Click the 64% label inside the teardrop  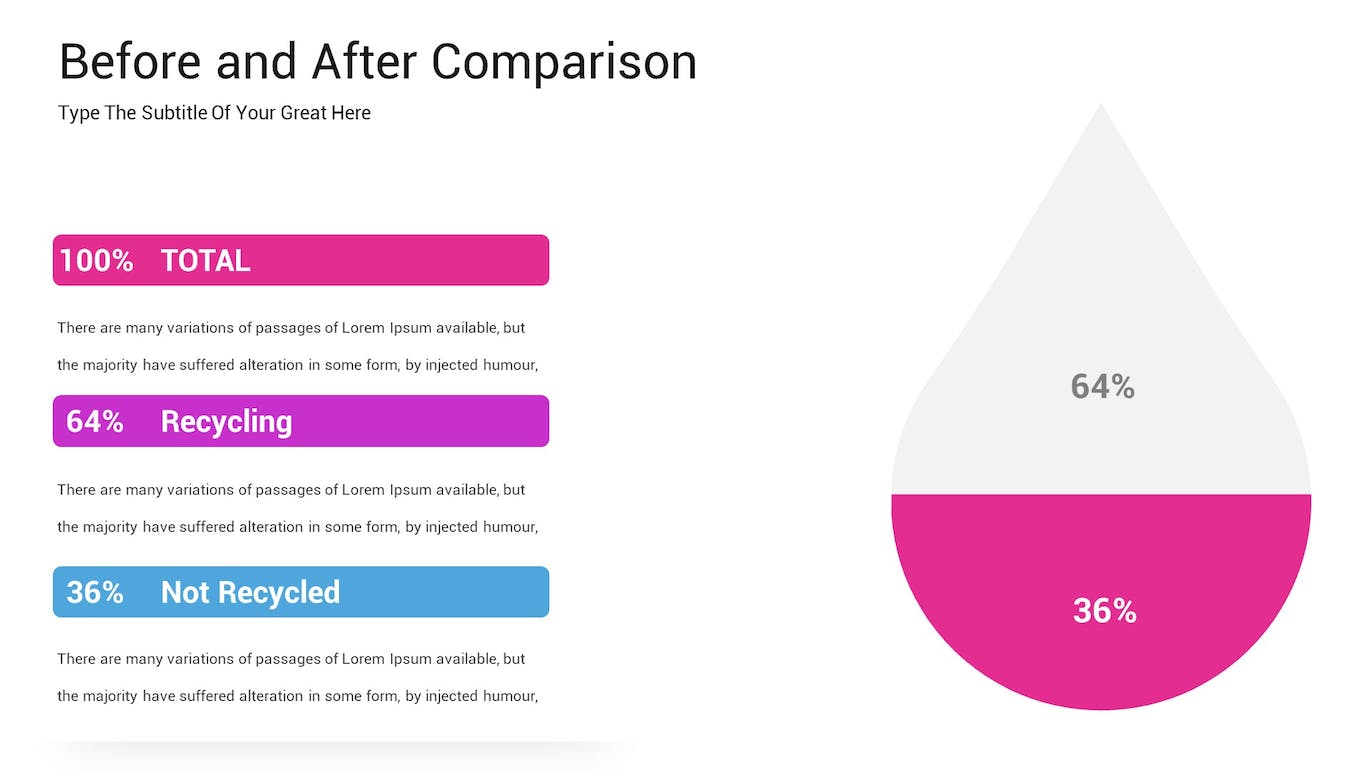[x=1102, y=387]
